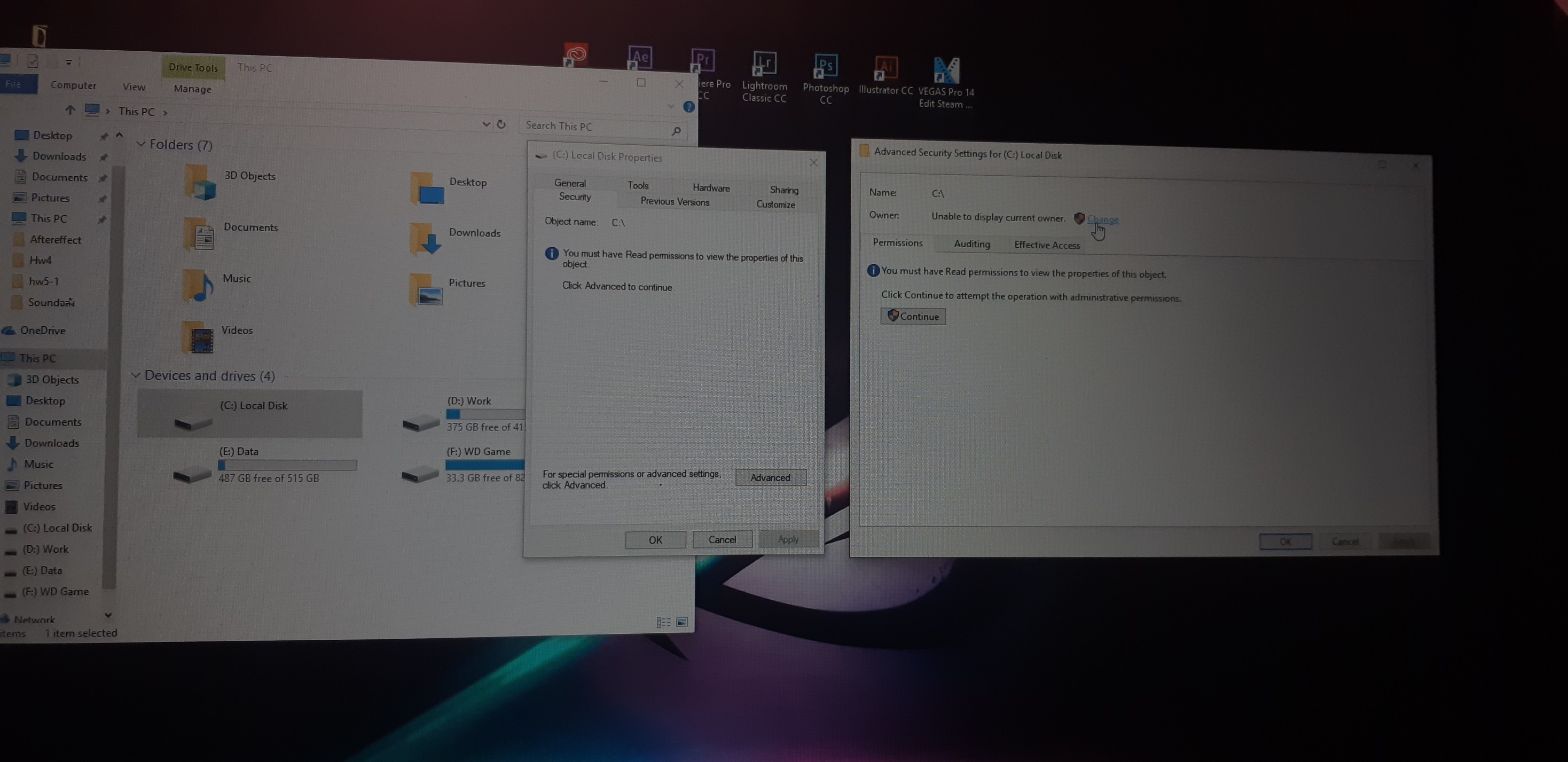Image resolution: width=1568 pixels, height=762 pixels.
Task: Click the Advanced button in Properties
Action: [x=770, y=477]
